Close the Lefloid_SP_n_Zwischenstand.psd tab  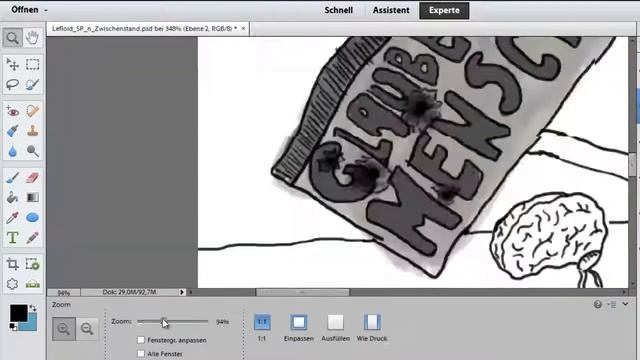coord(243,29)
